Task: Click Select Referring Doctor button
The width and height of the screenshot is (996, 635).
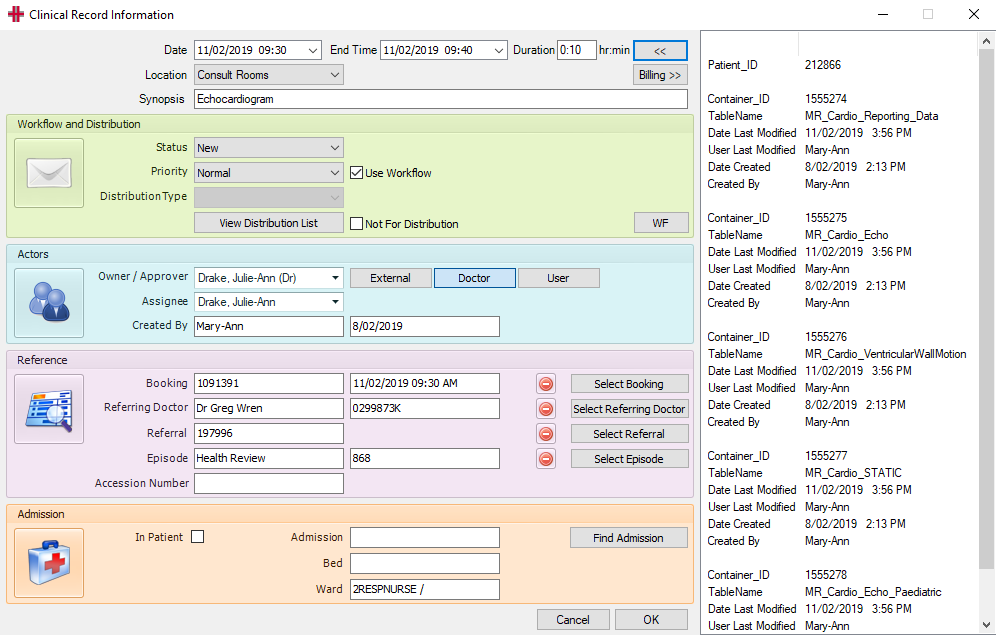Action: coord(629,409)
